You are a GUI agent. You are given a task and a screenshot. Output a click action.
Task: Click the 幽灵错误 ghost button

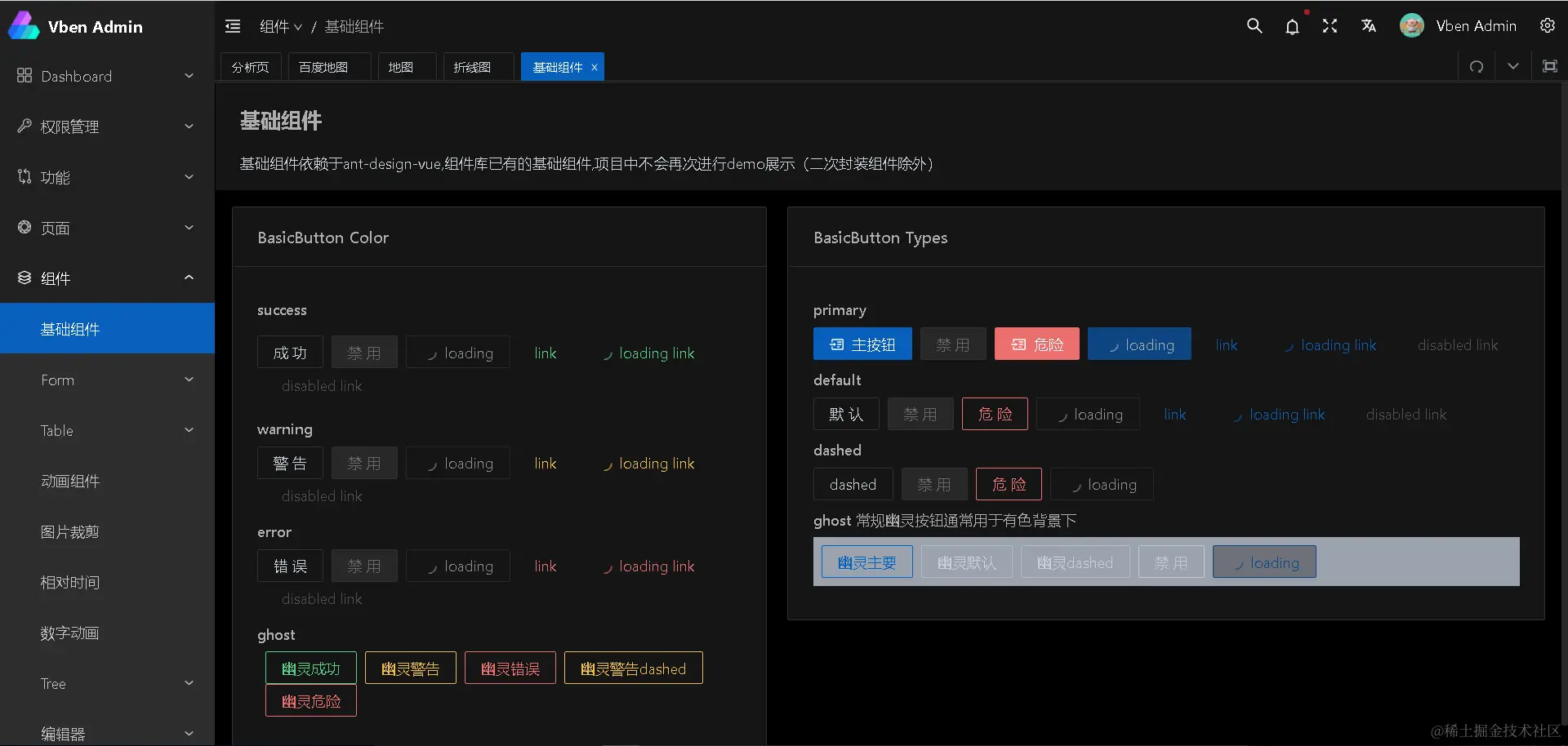pos(510,668)
